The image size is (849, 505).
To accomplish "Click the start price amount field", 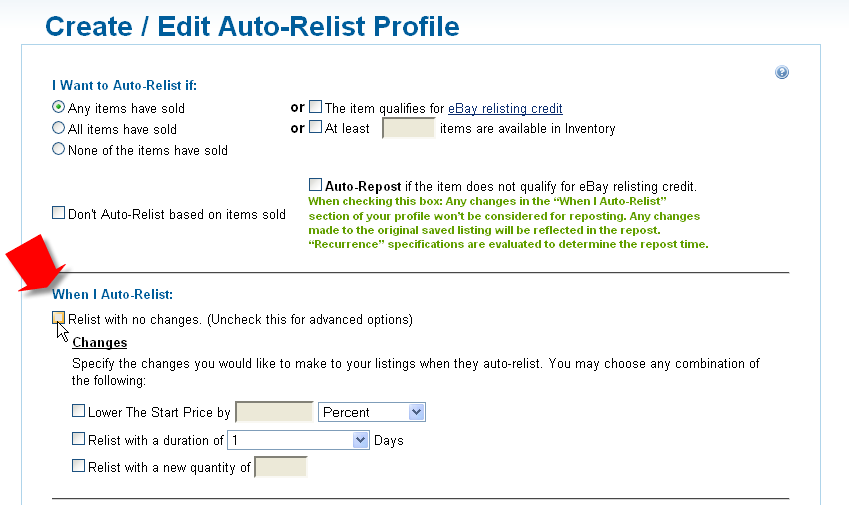I will [x=275, y=412].
